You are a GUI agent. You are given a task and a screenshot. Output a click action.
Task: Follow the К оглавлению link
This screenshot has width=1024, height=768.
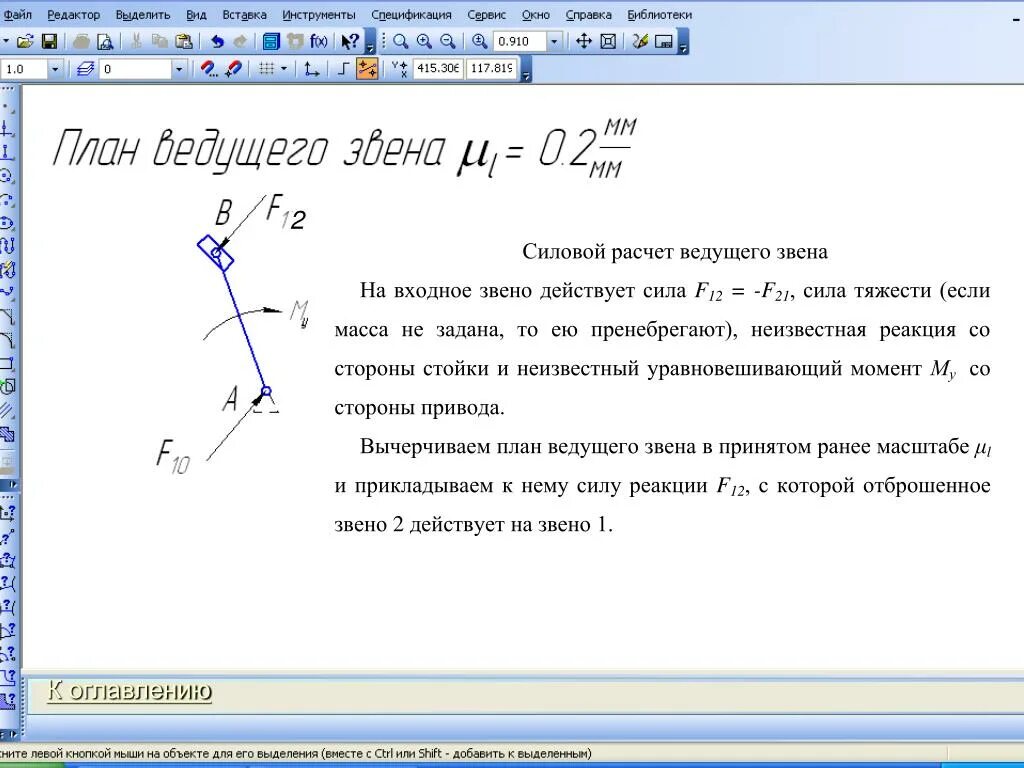point(130,690)
